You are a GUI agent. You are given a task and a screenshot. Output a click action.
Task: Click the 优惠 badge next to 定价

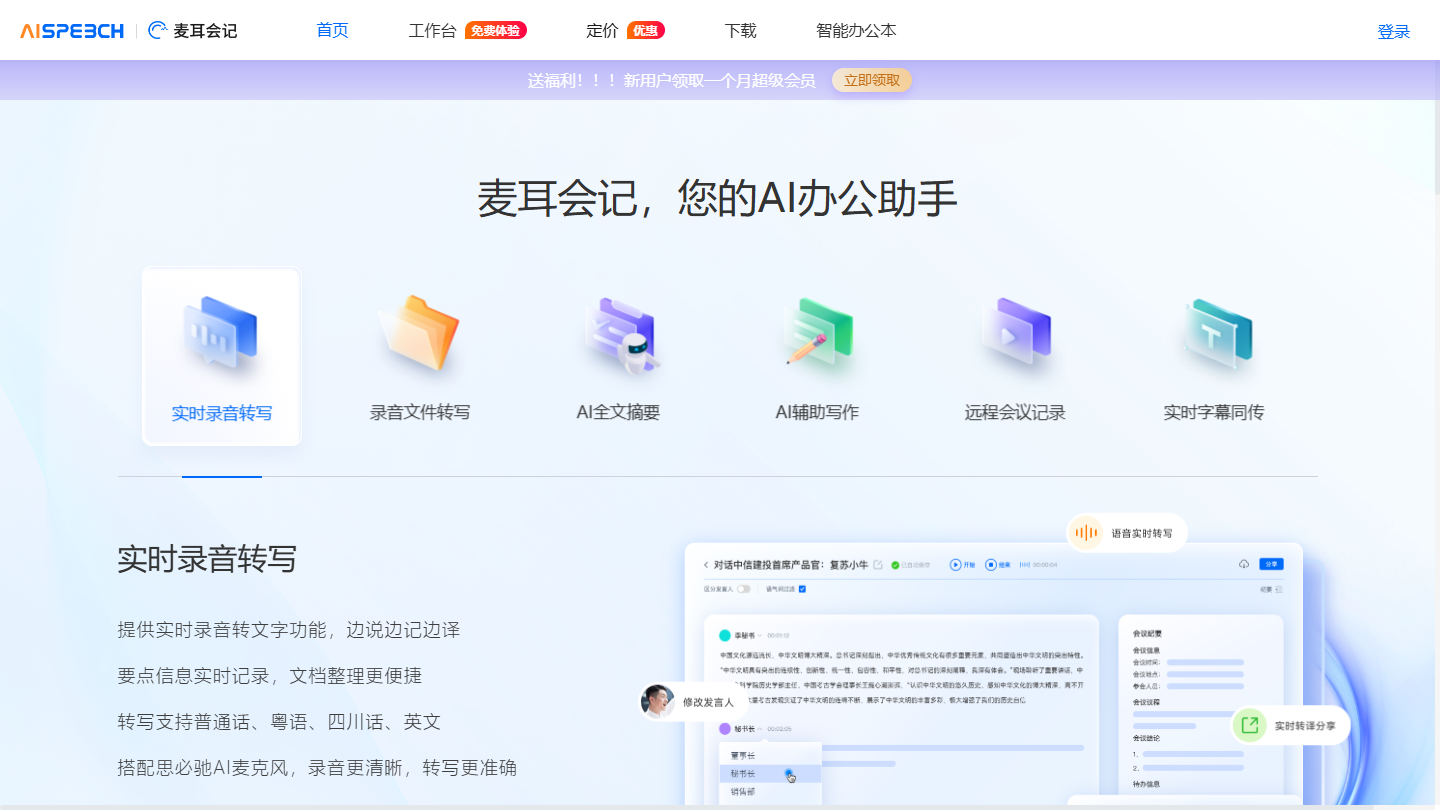[x=646, y=31]
